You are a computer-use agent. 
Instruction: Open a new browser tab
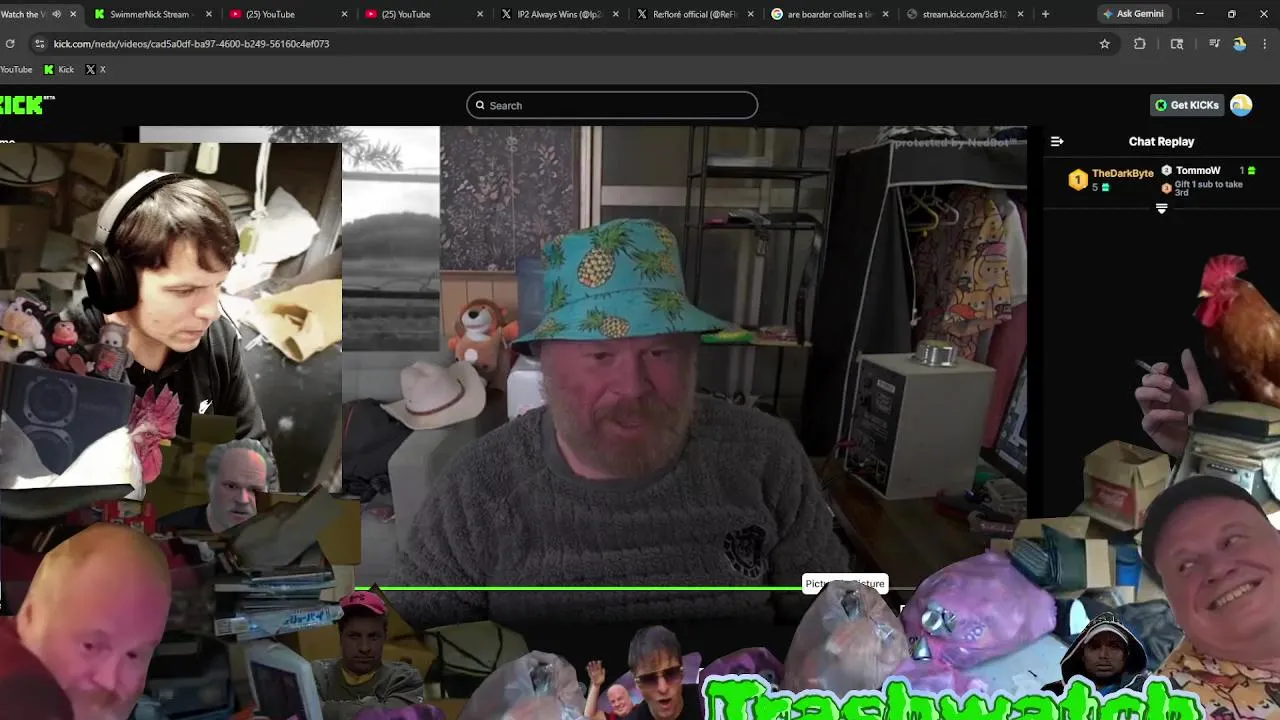pos(1045,14)
